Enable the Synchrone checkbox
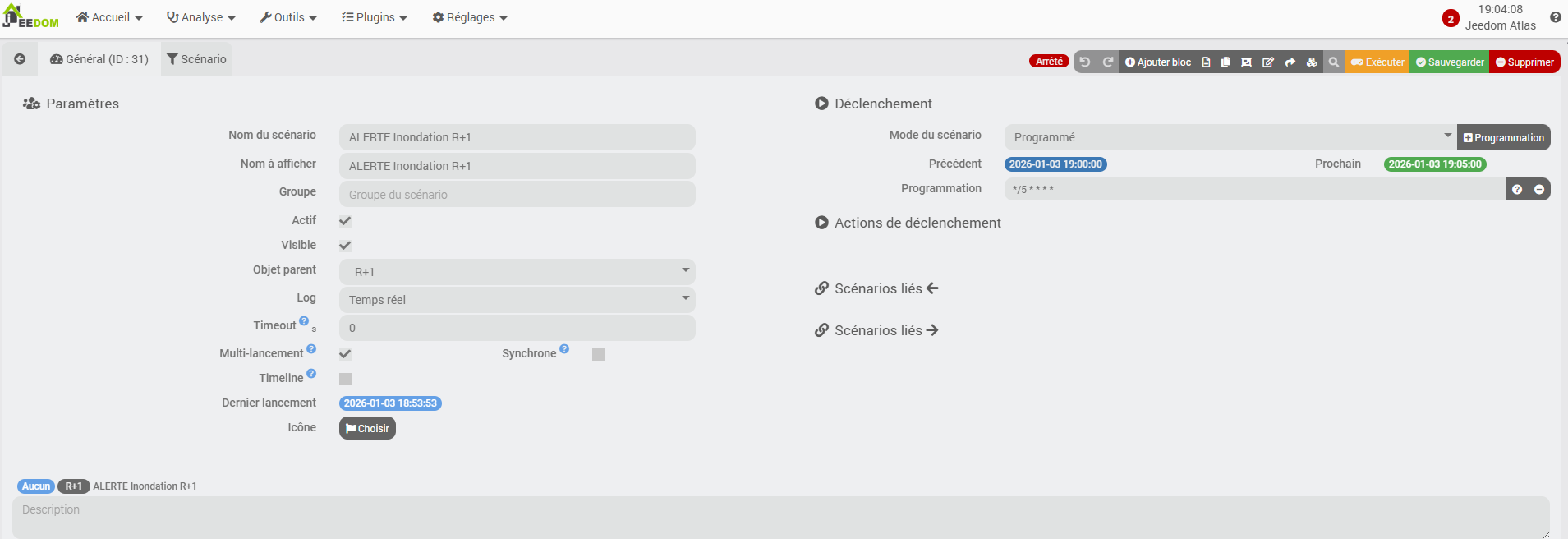Viewport: 1568px width, 539px height. (x=598, y=354)
